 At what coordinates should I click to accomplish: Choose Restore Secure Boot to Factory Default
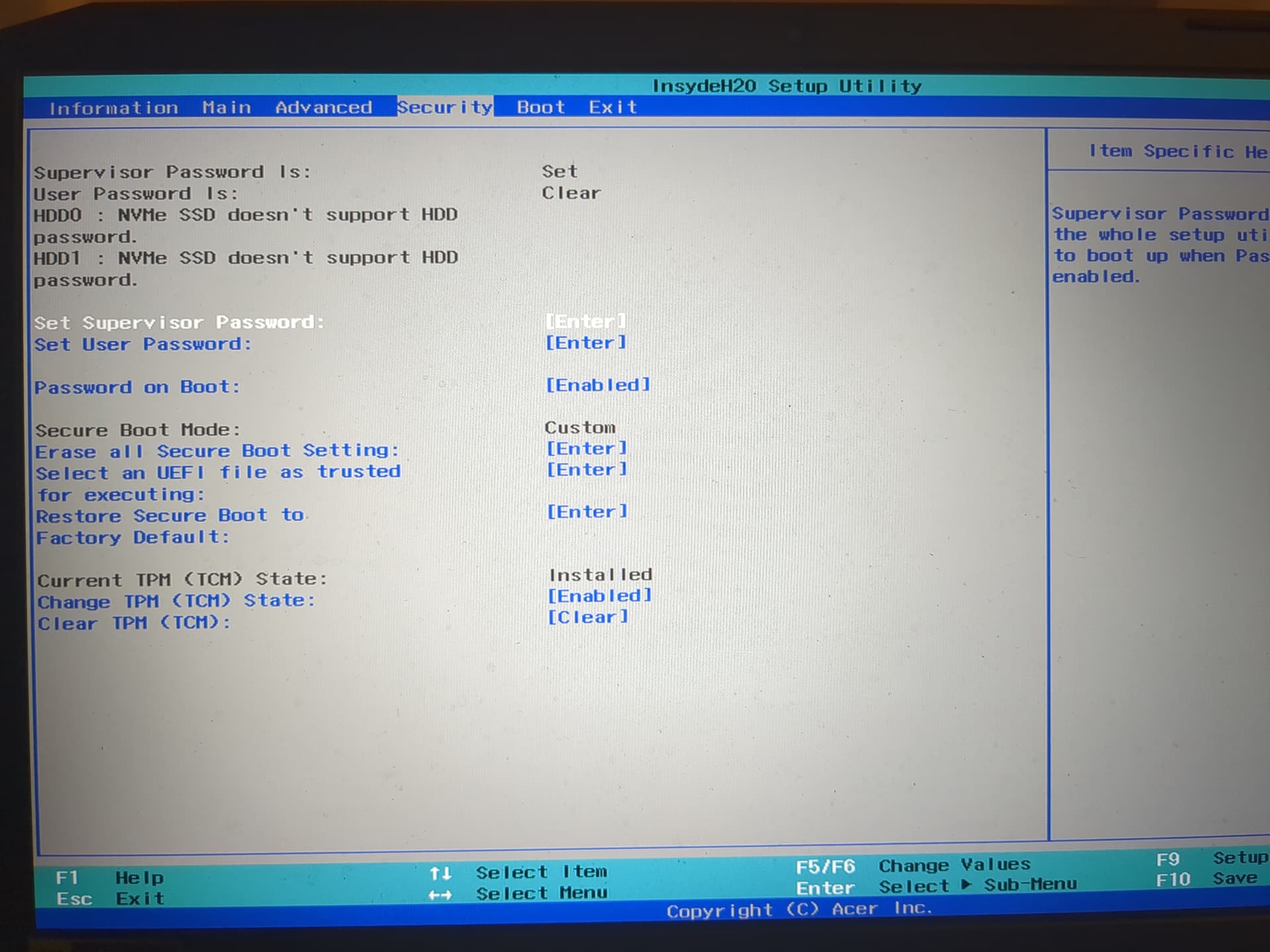[170, 516]
